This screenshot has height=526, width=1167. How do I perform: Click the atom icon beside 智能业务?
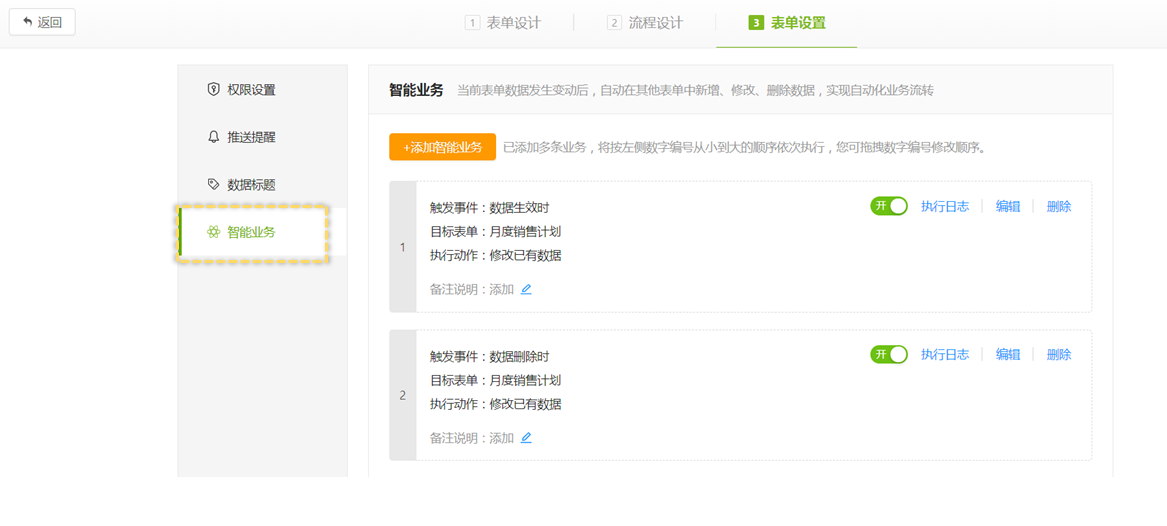pos(214,232)
